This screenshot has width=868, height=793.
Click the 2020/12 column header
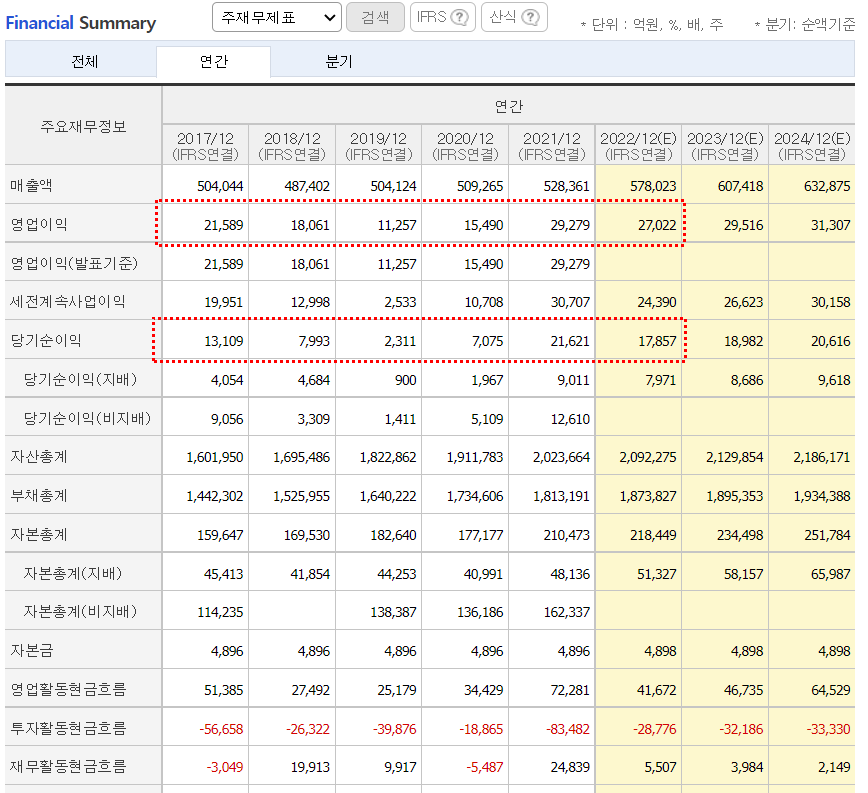pos(466,146)
